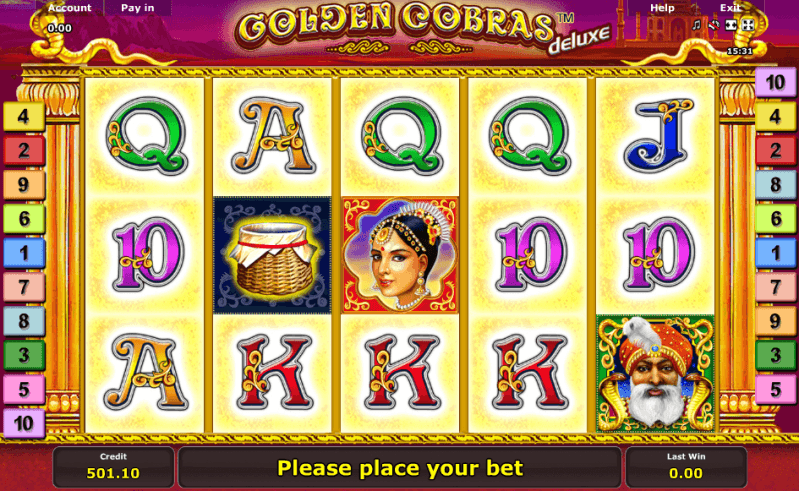Screen dimensions: 799x491
Task: Click the blue J card symbol
Action: coord(657,135)
